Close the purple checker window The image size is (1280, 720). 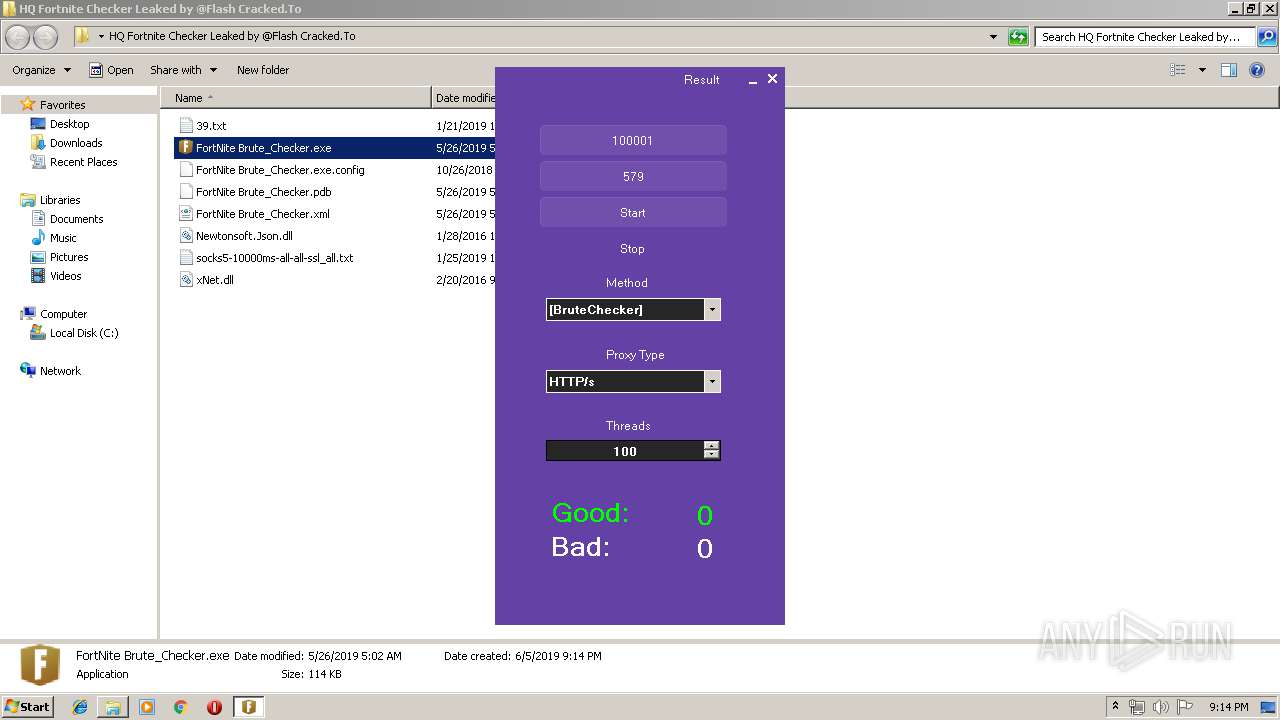point(772,79)
